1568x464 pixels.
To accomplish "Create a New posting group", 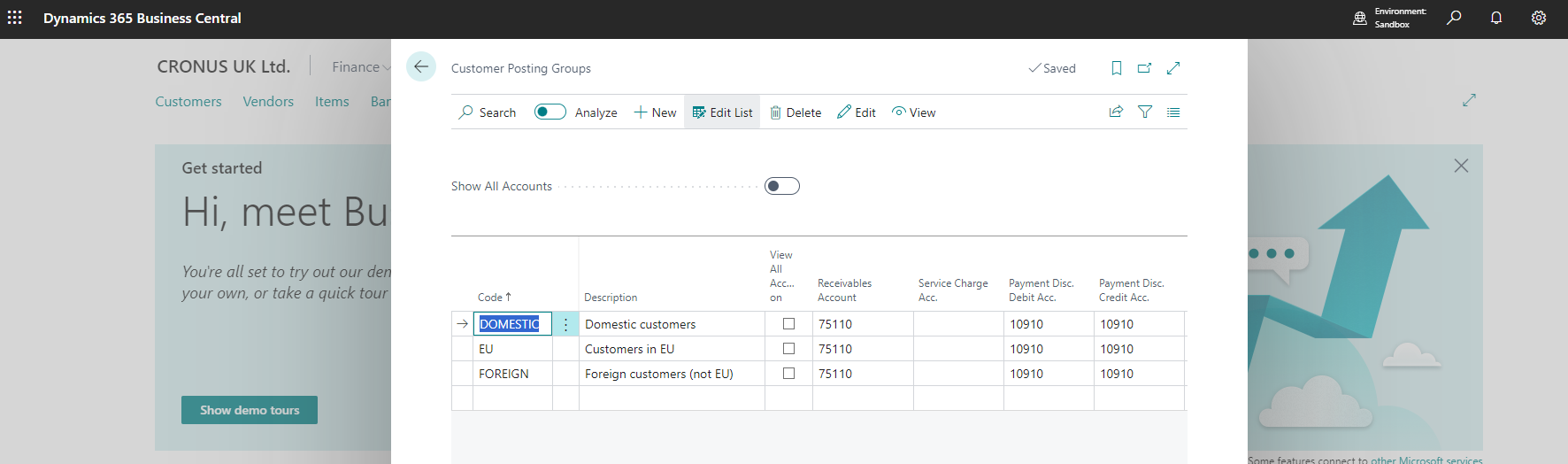I will [x=655, y=112].
